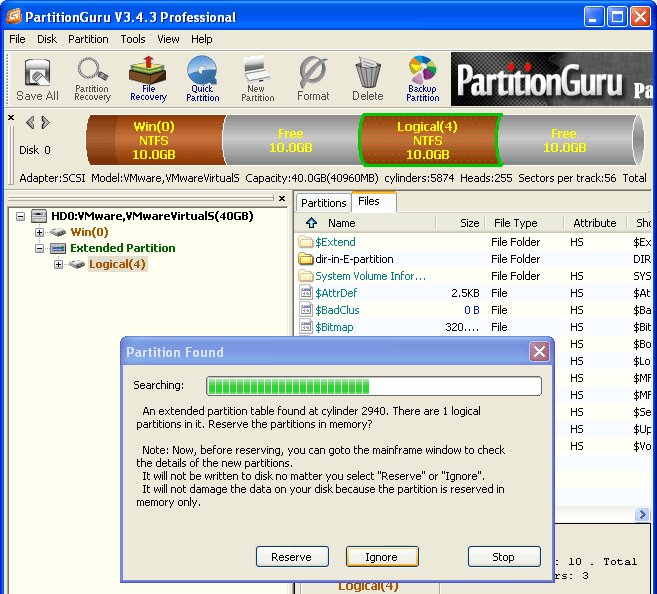The height and width of the screenshot is (594, 657).
Task: Expand the Win(0) tree node
Action: pyautogui.click(x=39, y=232)
